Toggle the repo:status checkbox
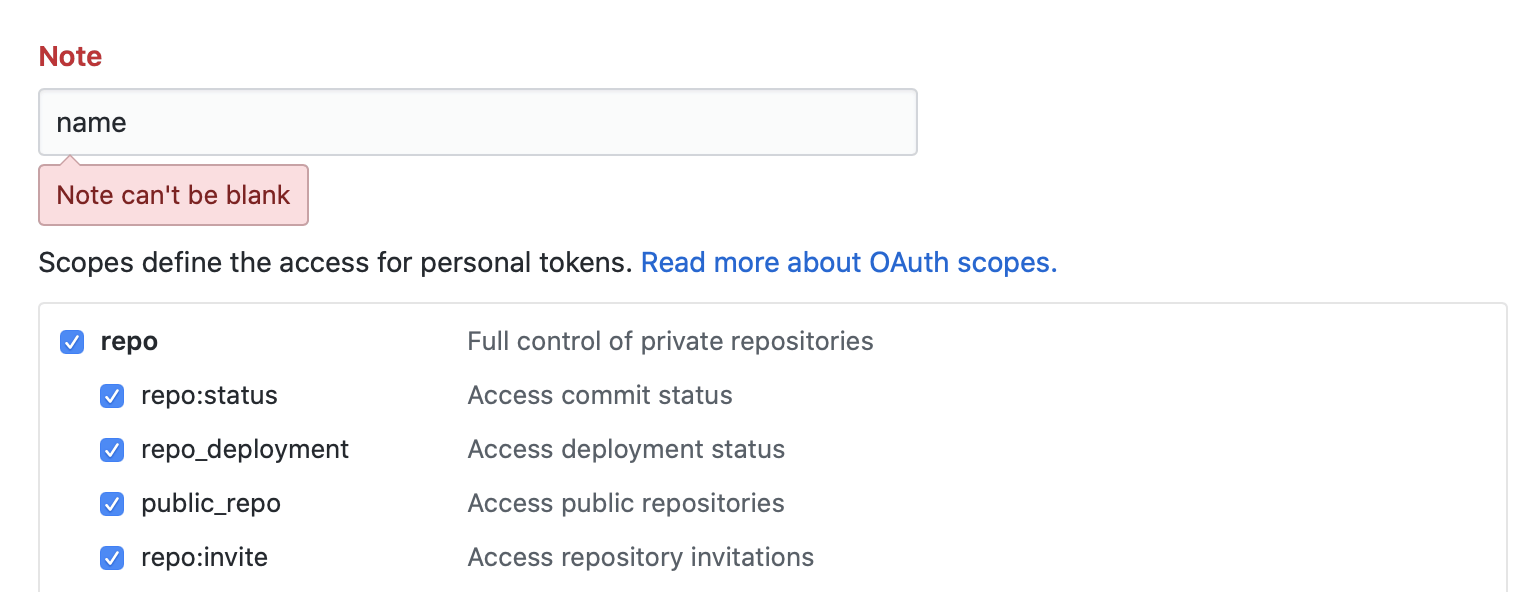This screenshot has width=1530, height=592. click(112, 396)
